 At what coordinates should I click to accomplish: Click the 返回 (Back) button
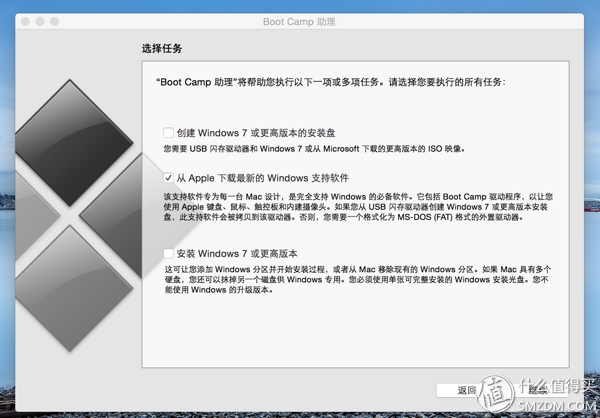[x=466, y=390]
